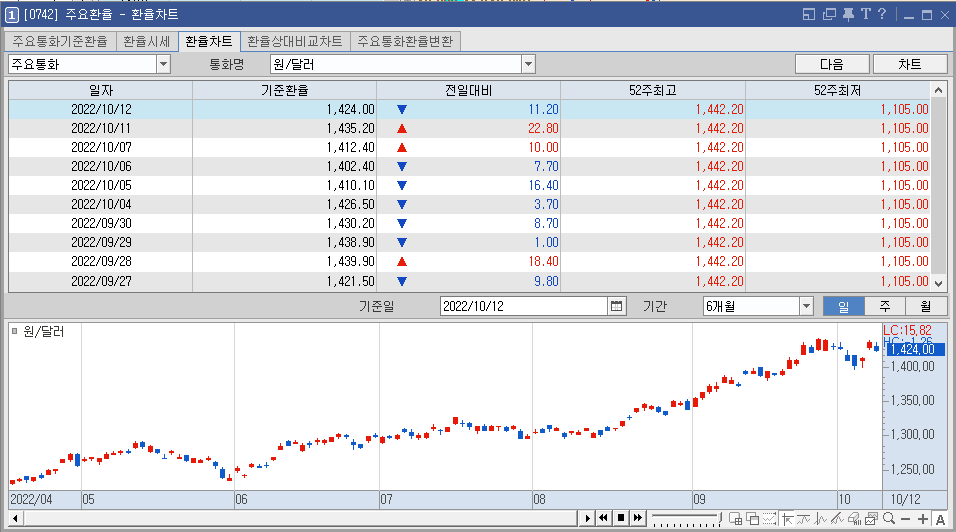Select the 2022/10/12 table row date
The height and width of the screenshot is (532, 956).
tap(101, 109)
